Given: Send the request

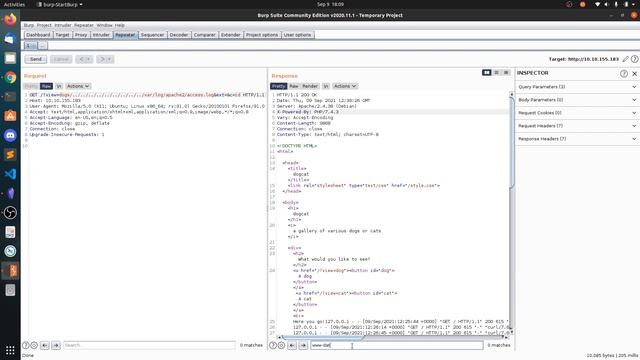Looking at the screenshot, I should pos(36,59).
